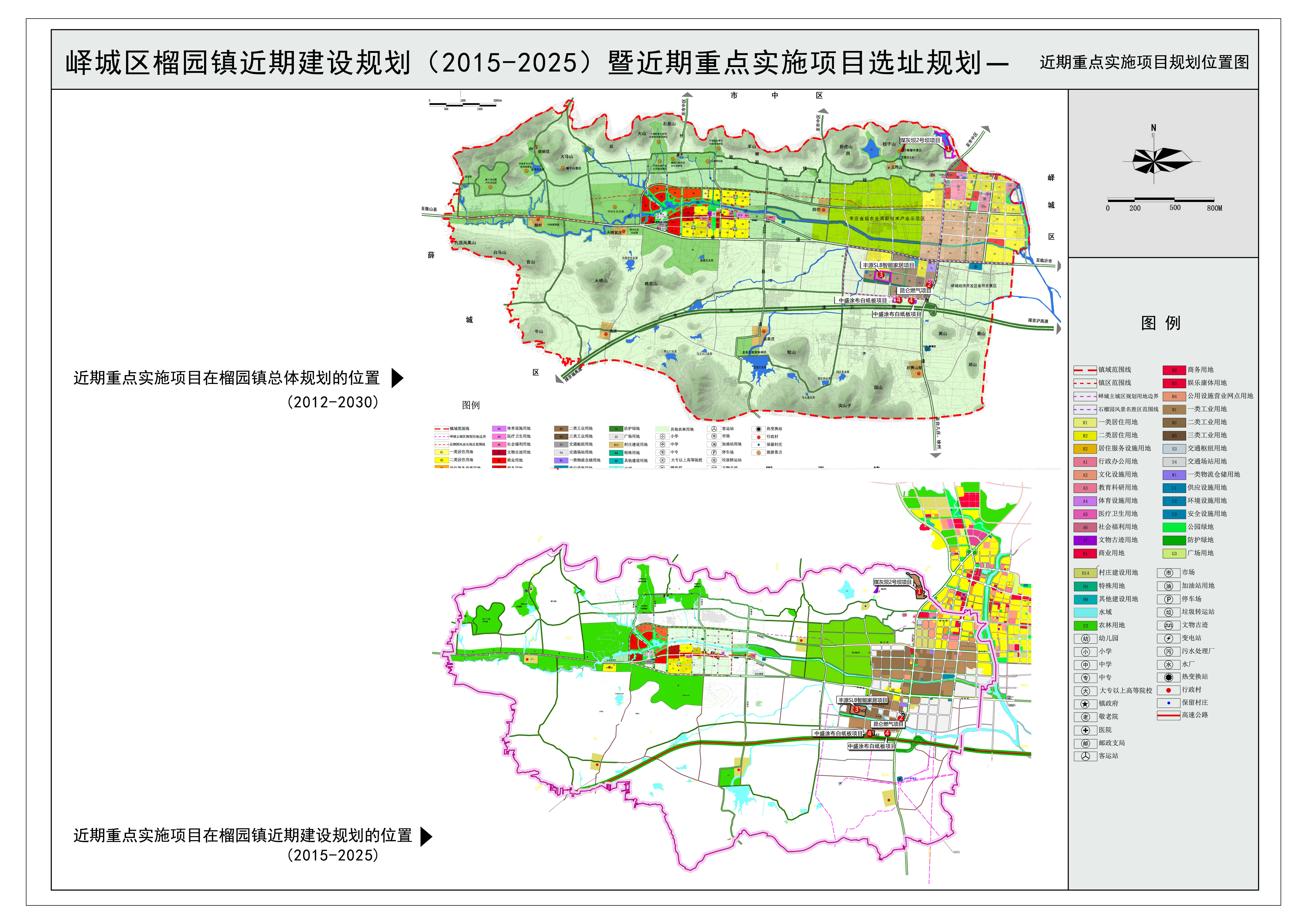1307x924 pixels.
Task: Click the orange swatch for 居住服务设施用地
Action: [1085, 449]
